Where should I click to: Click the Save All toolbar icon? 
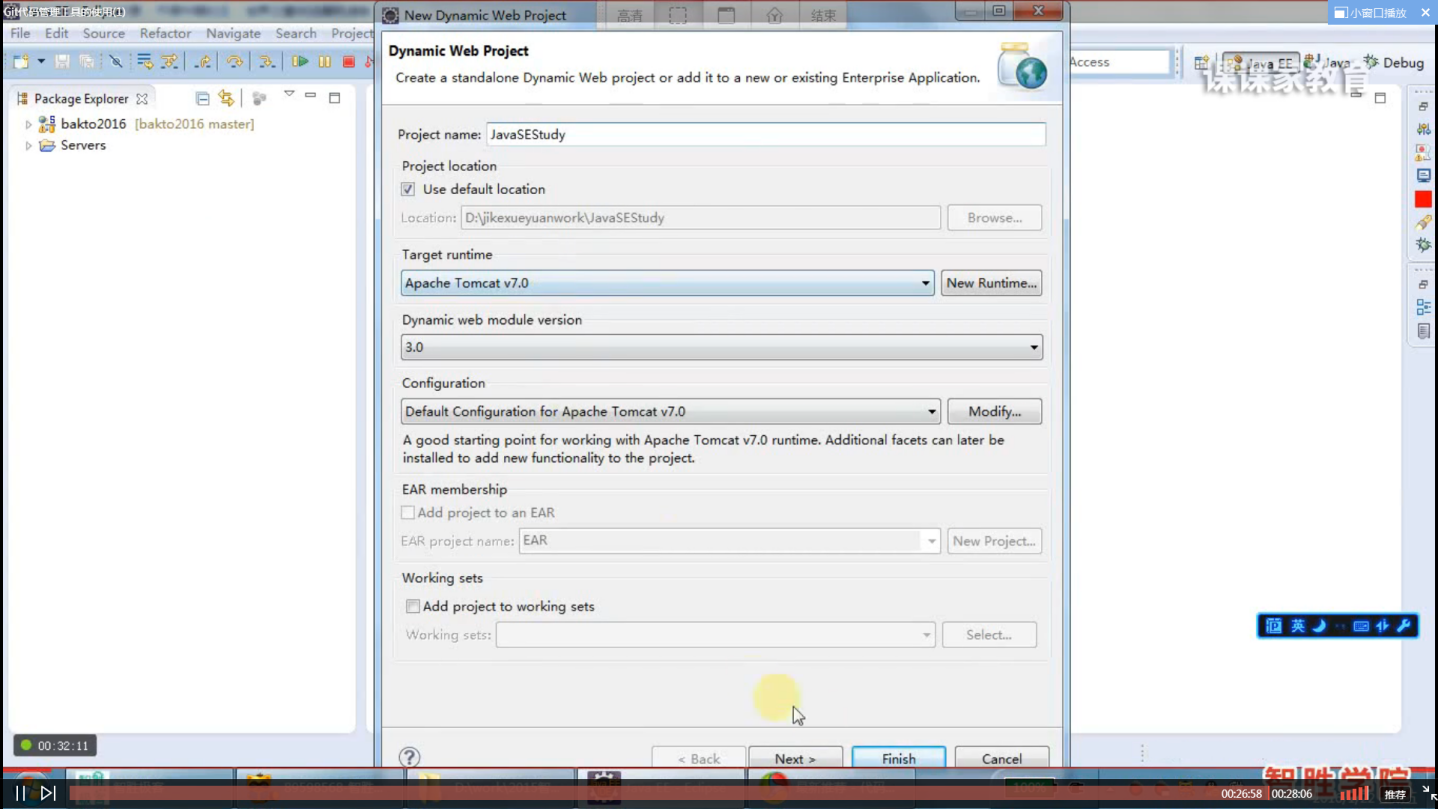pos(87,62)
